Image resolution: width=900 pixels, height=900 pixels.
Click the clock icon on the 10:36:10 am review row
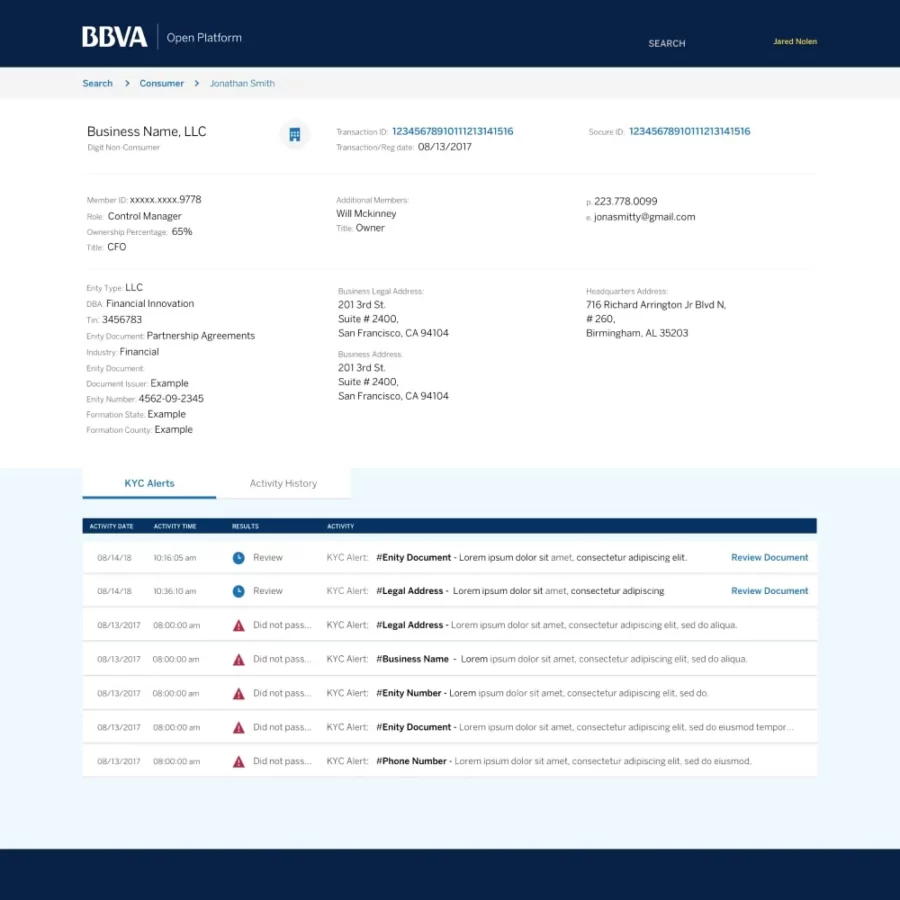[x=238, y=591]
